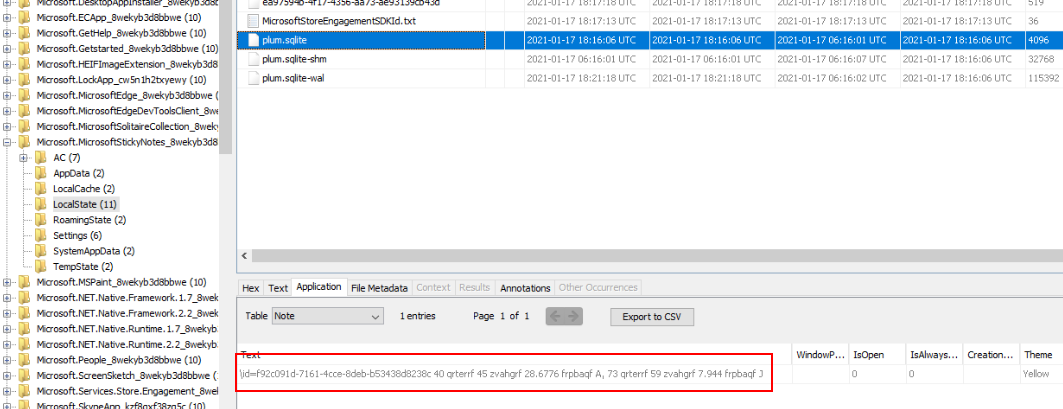Select the Microsoft.MicrosoftEdge_8wekyb3d8bbwe tree row
Image resolution: width=1063 pixels, height=409 pixels.
pos(127,95)
